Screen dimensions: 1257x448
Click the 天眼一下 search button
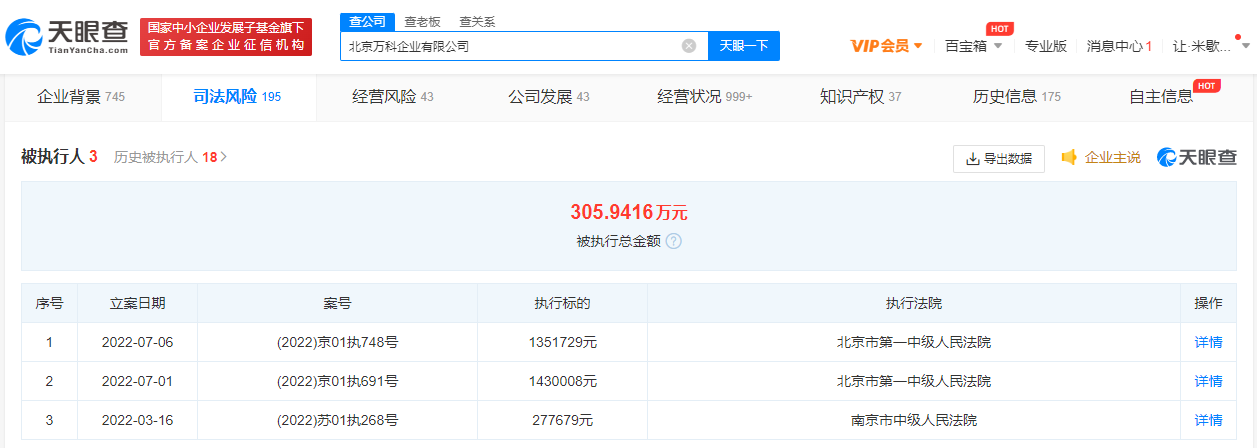(x=743, y=46)
